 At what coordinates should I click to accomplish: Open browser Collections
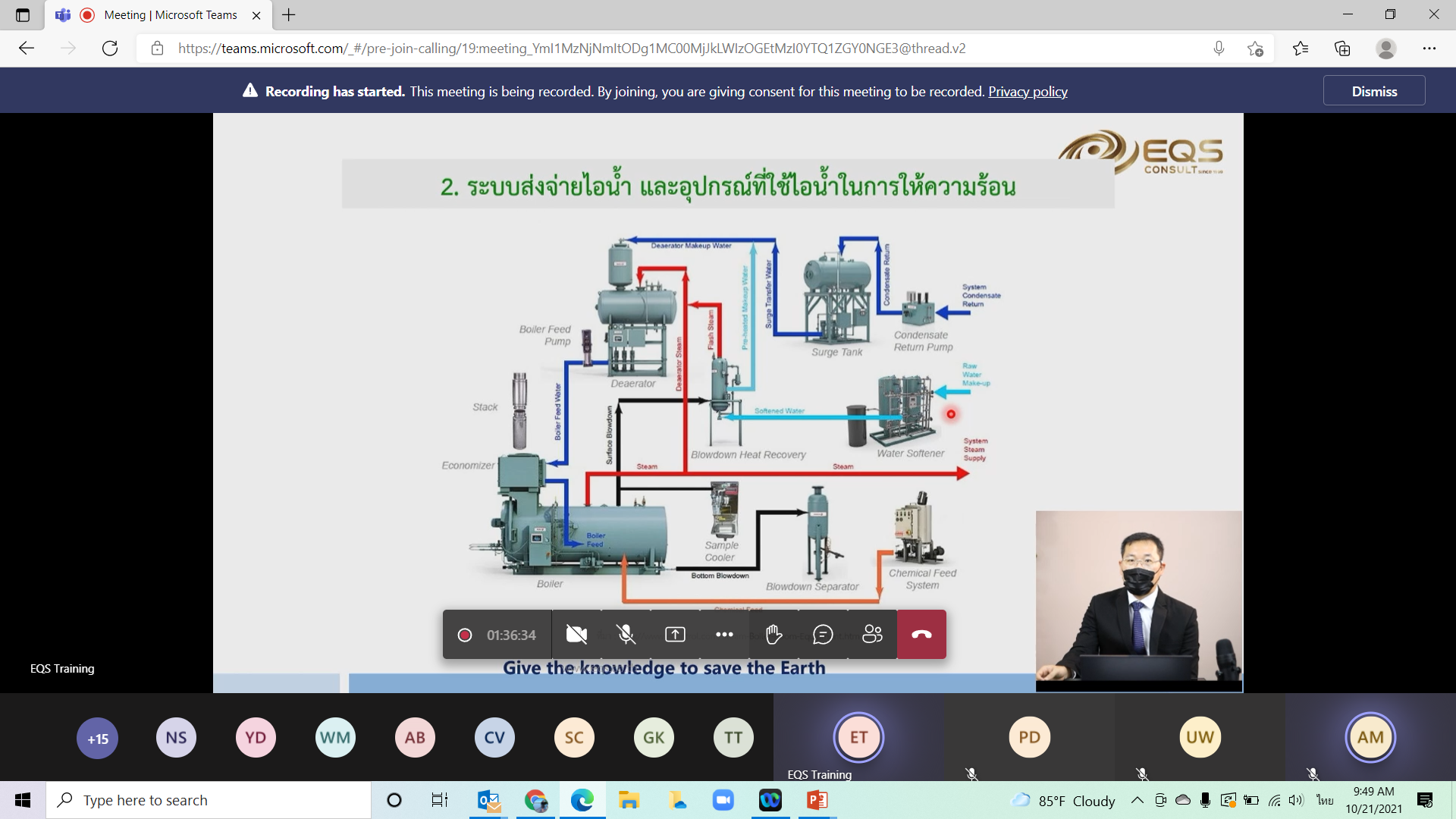1342,49
